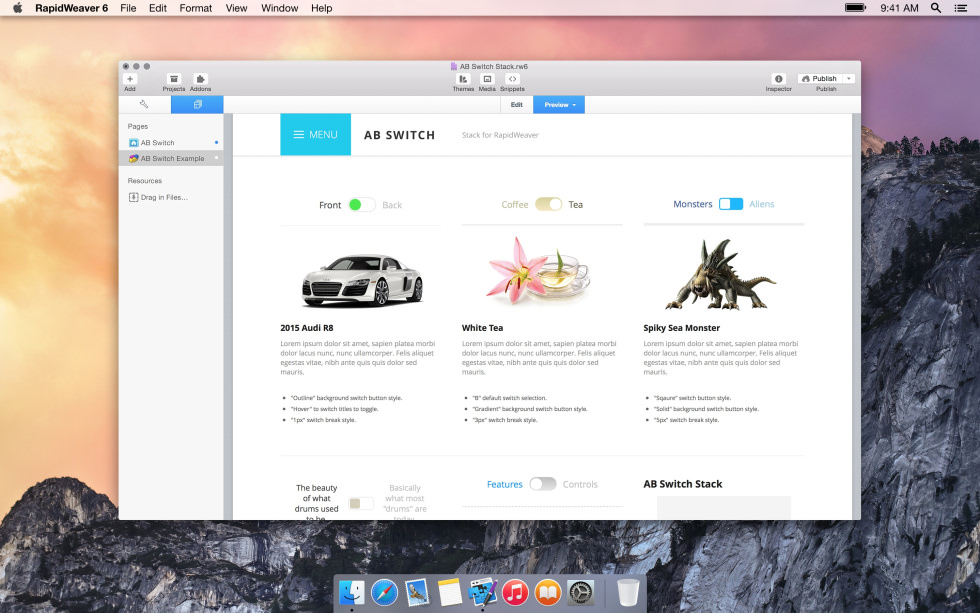
Task: Switch to Edit mode
Action: [516, 104]
